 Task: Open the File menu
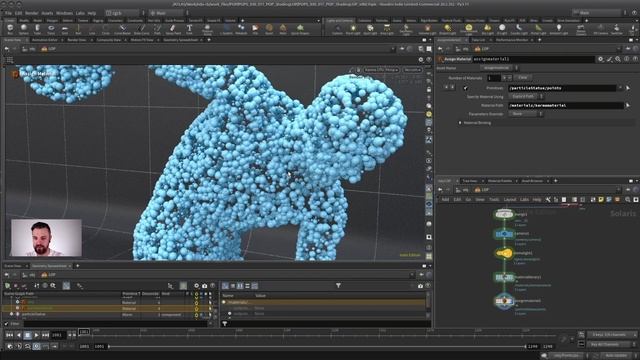(x=8, y=13)
